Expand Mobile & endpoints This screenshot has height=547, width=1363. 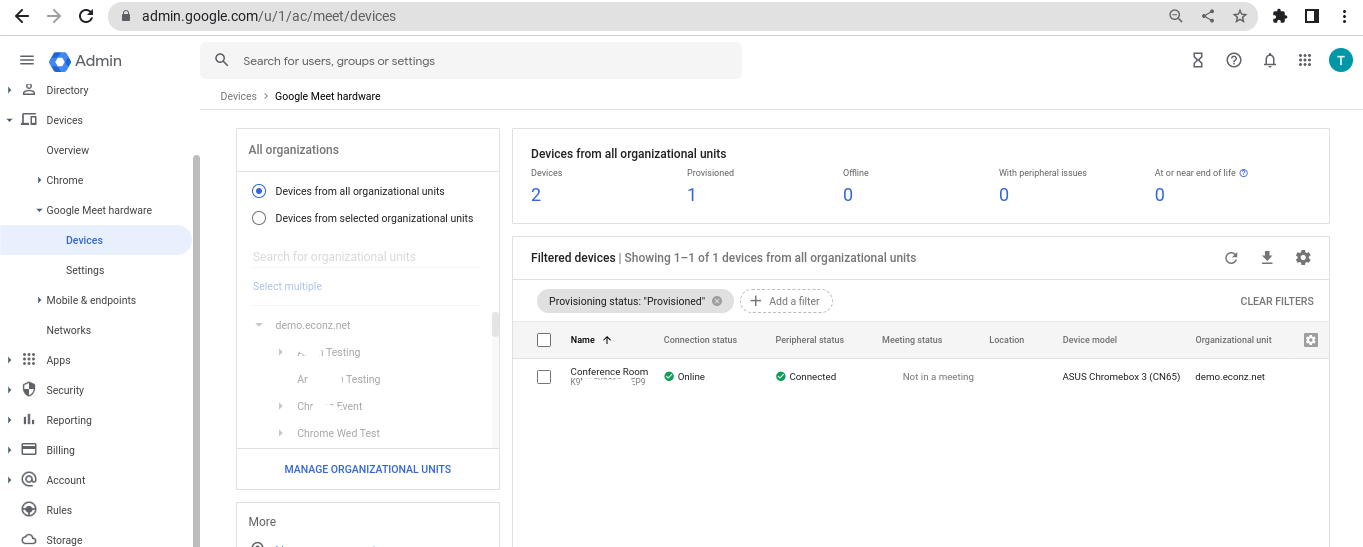click(x=39, y=300)
